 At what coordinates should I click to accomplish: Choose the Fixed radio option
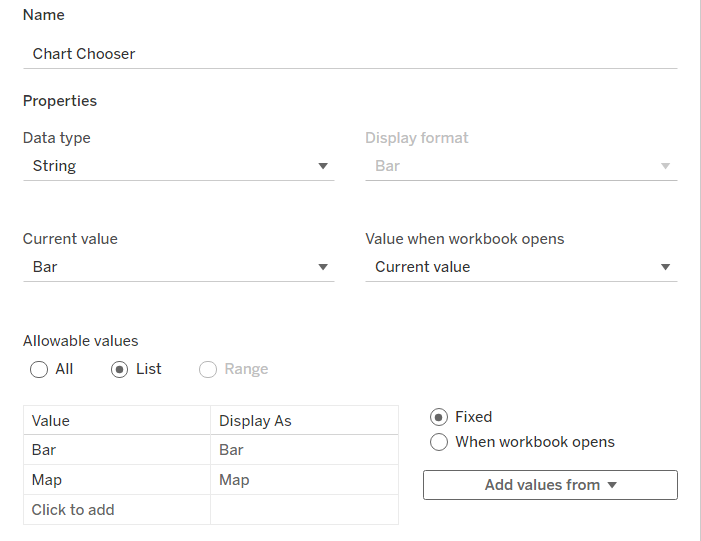coord(438,417)
